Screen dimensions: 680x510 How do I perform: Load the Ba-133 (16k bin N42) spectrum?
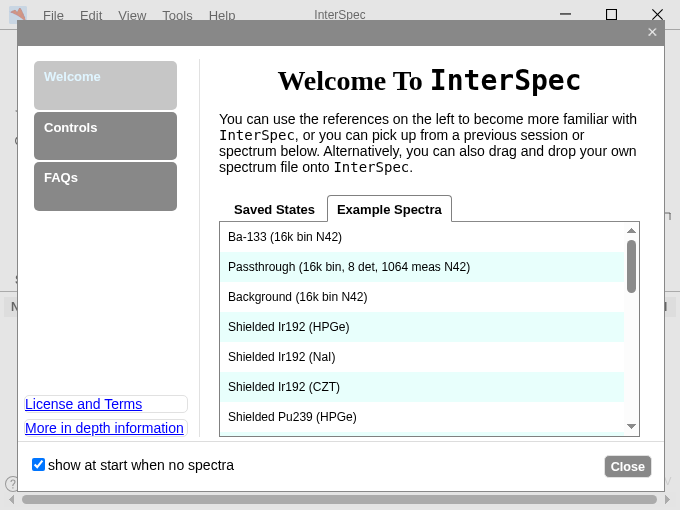(x=422, y=237)
